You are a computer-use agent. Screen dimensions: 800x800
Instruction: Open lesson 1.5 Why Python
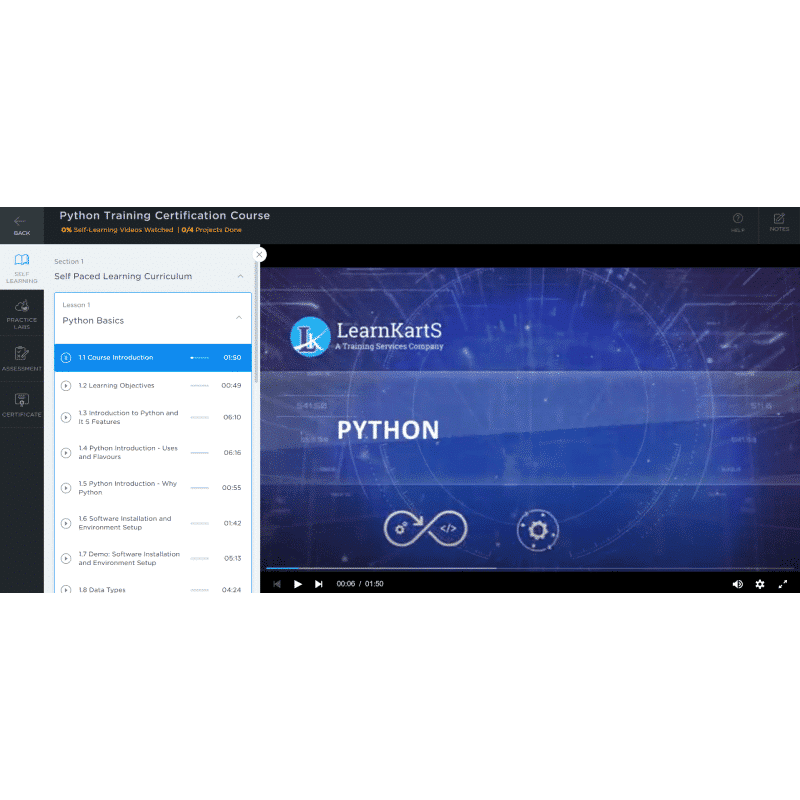coord(153,488)
